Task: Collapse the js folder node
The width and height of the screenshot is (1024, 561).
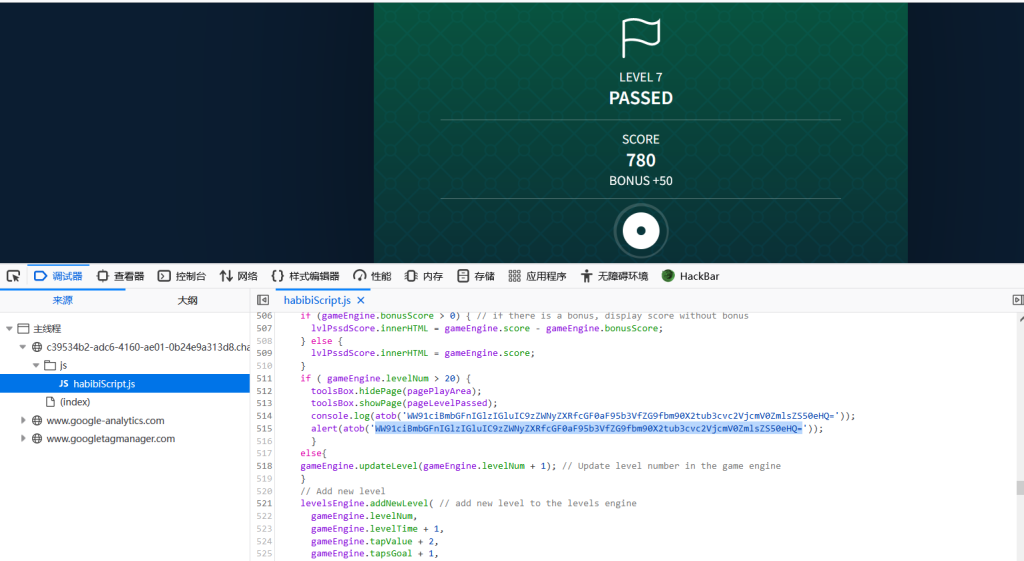Action: (x=37, y=365)
